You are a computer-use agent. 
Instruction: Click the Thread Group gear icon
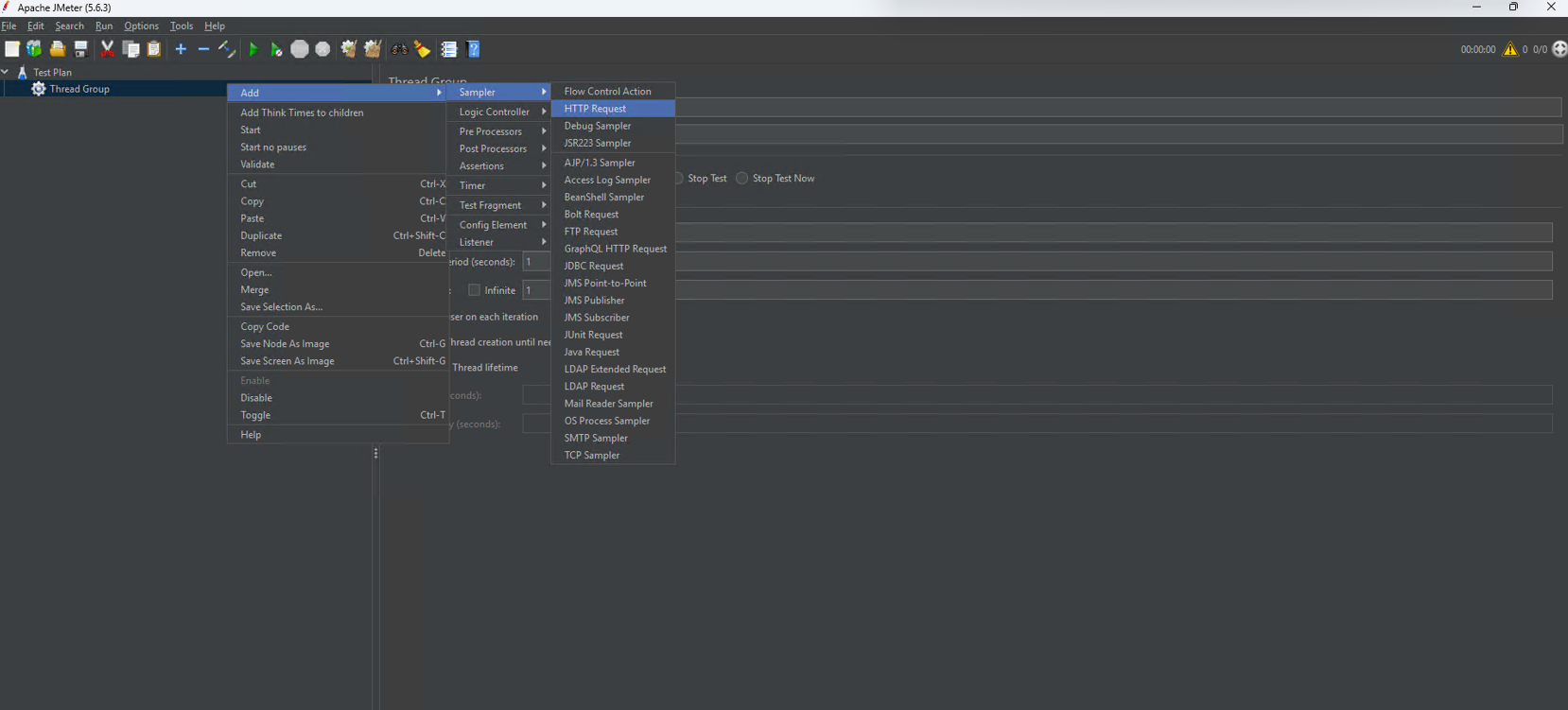coord(39,89)
